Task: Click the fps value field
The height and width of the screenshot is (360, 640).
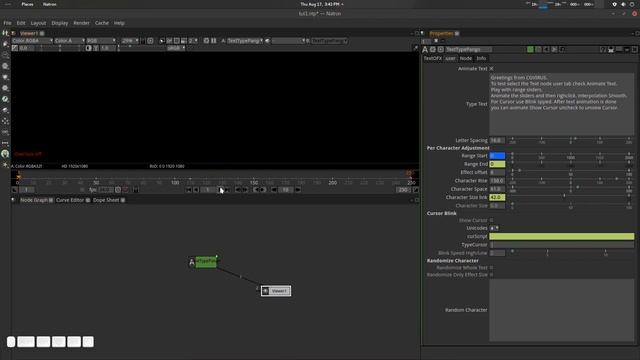Action: tap(106, 190)
